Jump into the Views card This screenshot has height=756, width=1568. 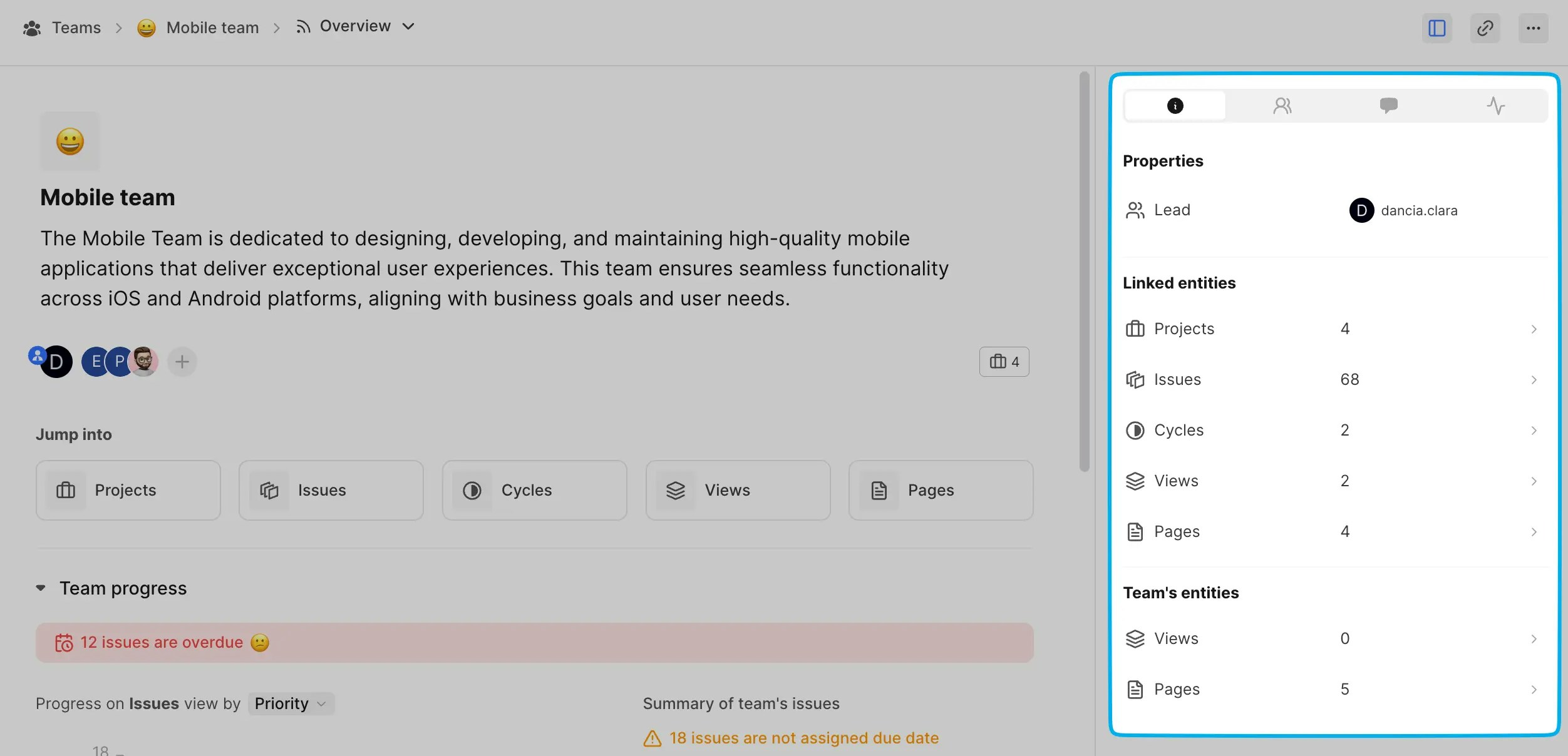(x=738, y=490)
